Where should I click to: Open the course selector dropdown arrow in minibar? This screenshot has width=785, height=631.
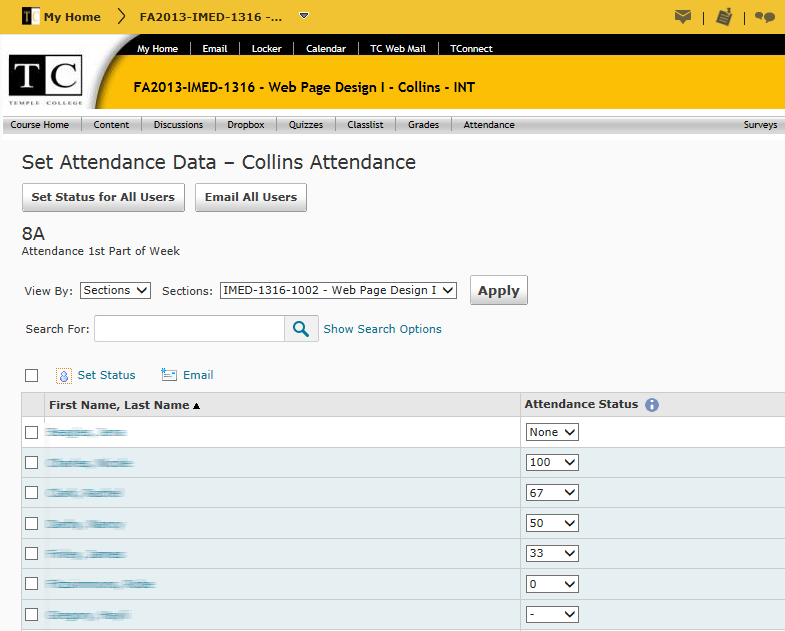303,16
